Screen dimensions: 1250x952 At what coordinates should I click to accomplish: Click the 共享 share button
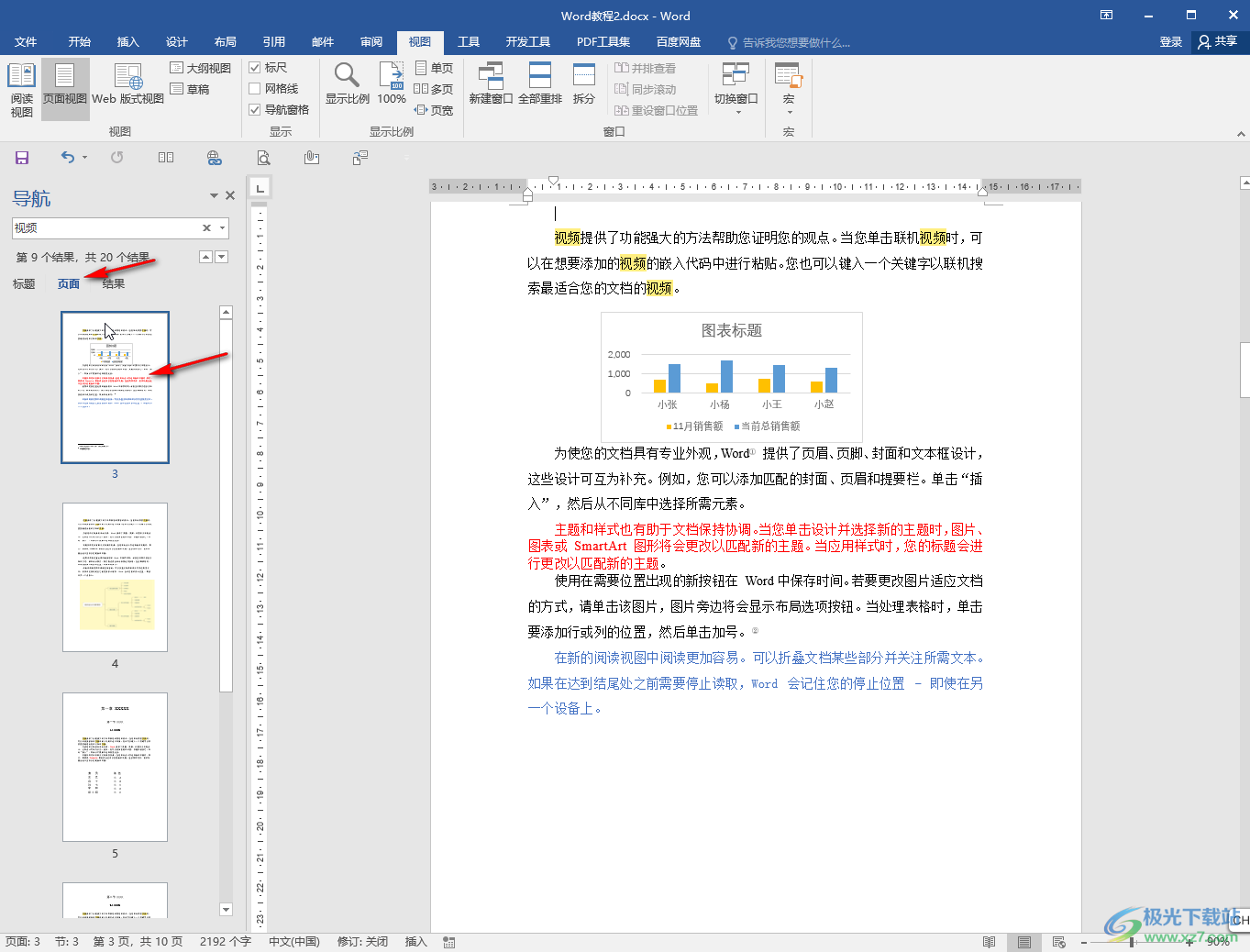click(1219, 42)
